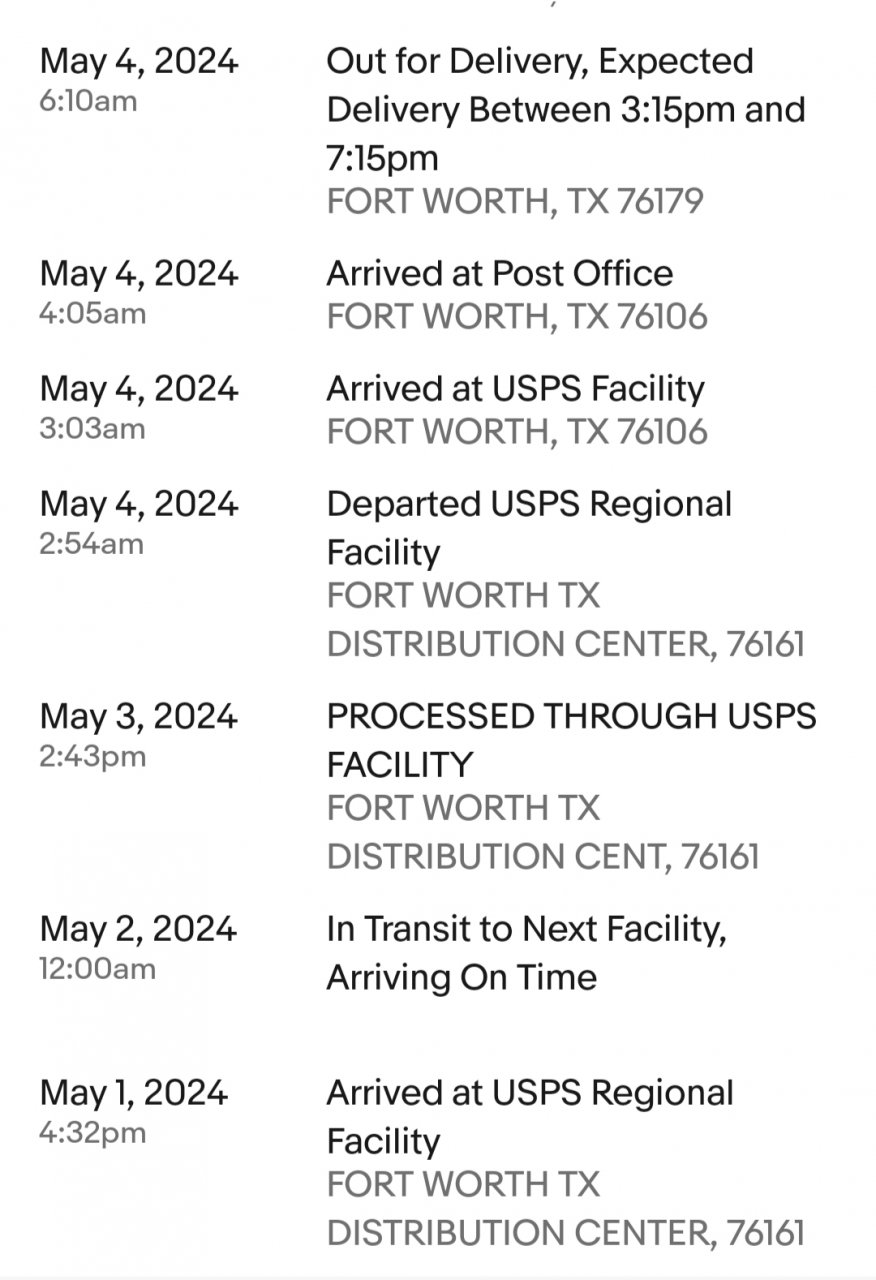Click the May 3, 2024 date
Screen dimensions: 876x1280
pos(138,716)
